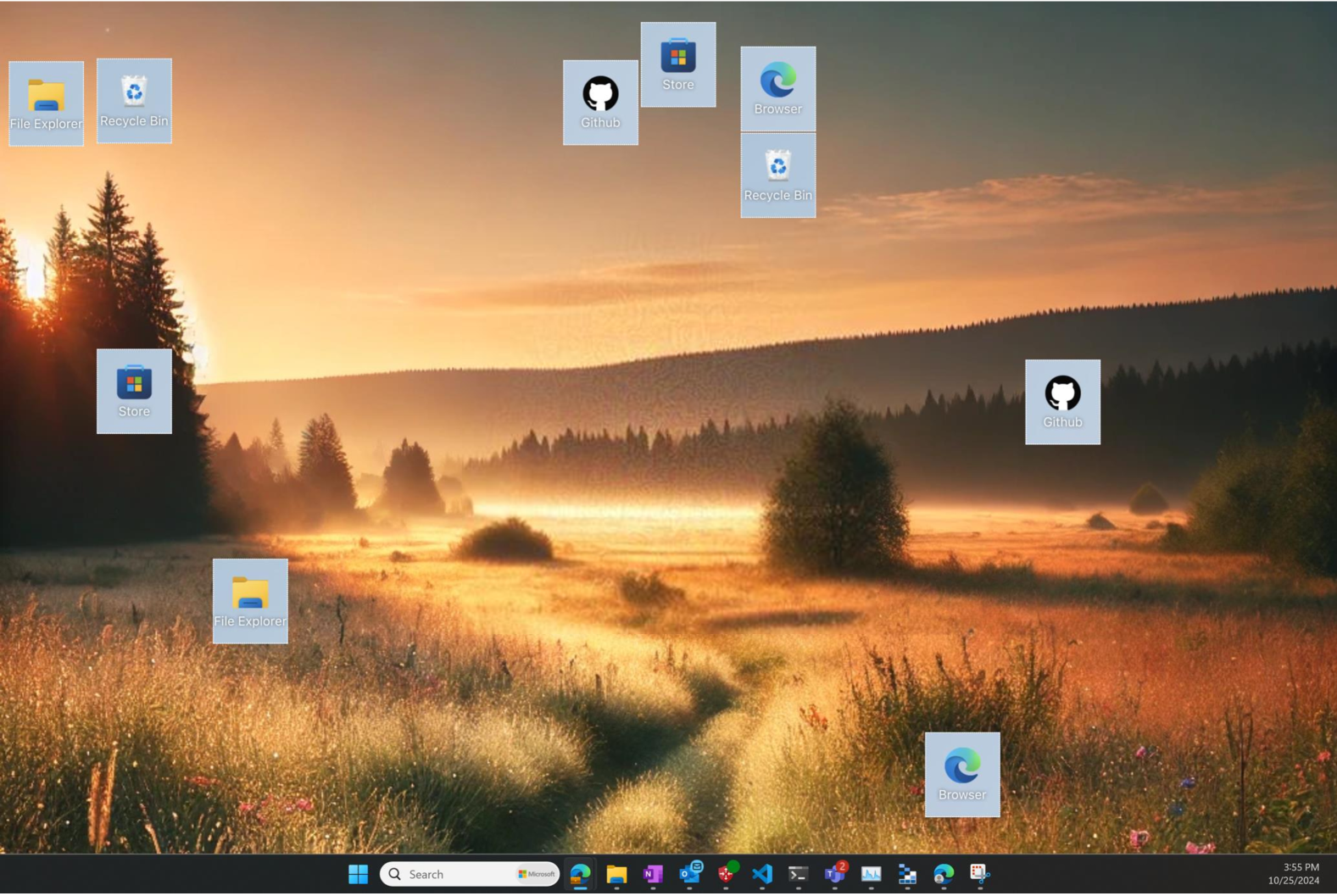
Task: Launch the Terminal from the taskbar
Action: click(798, 874)
